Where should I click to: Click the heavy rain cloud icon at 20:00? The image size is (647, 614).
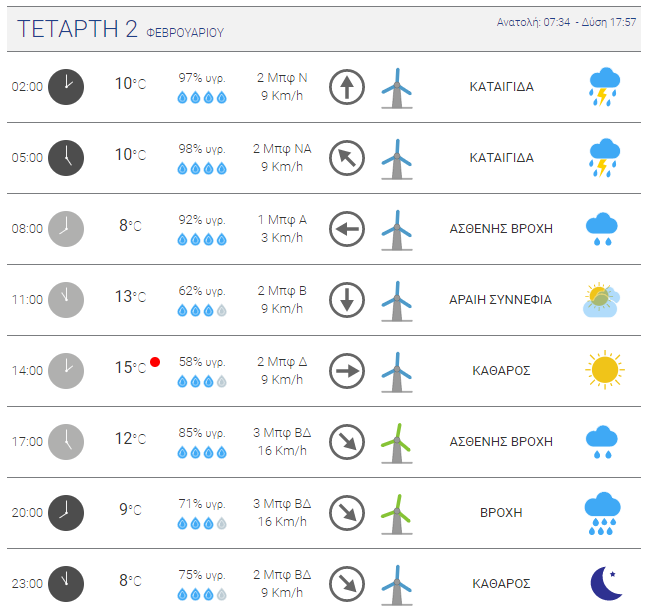(x=602, y=513)
